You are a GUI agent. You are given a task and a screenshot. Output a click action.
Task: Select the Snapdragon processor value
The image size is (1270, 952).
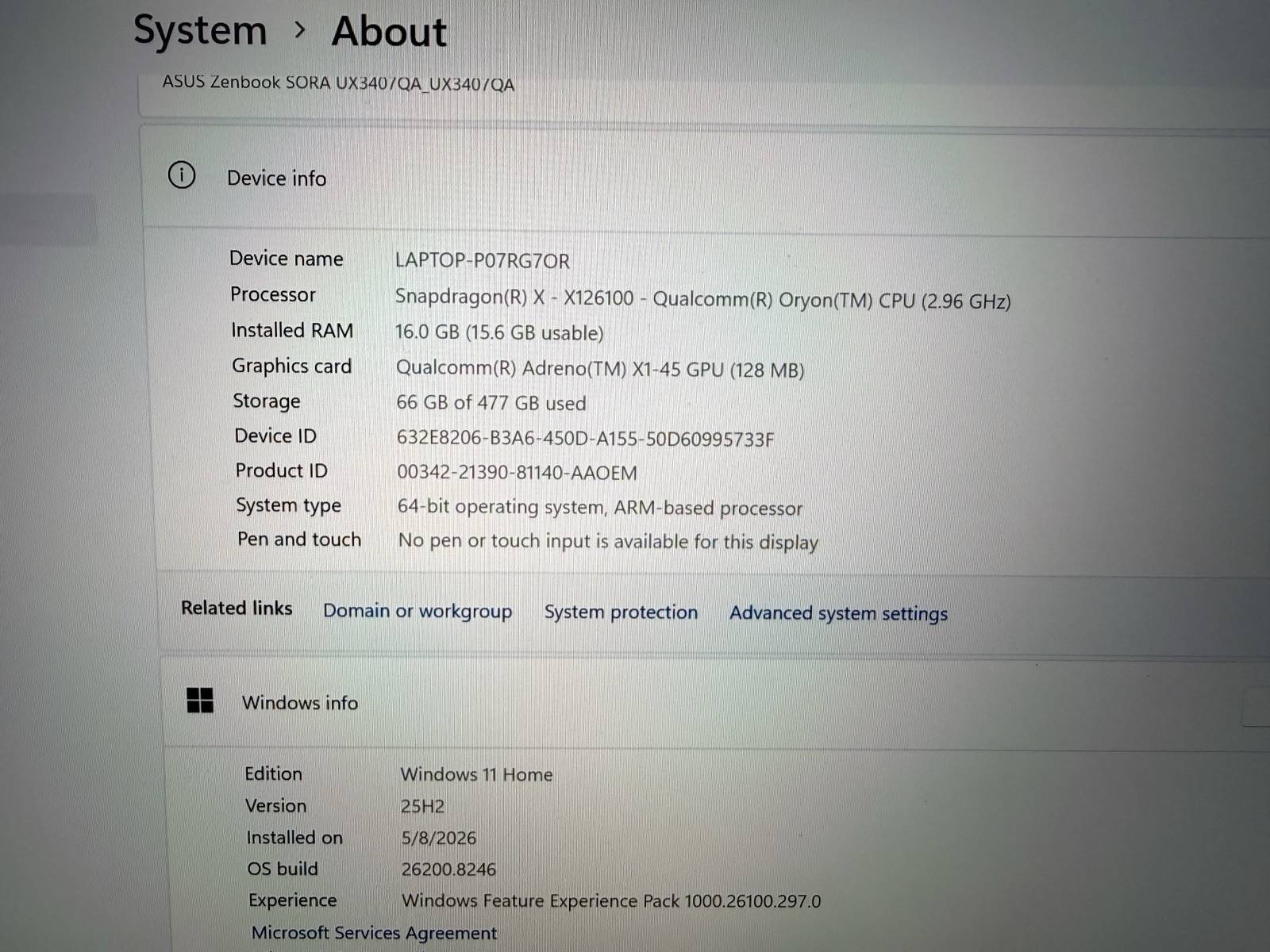(x=702, y=299)
